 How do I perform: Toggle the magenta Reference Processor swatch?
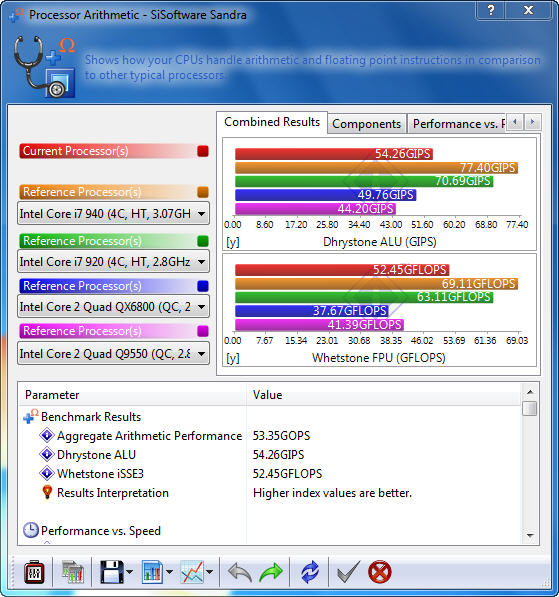tap(203, 331)
